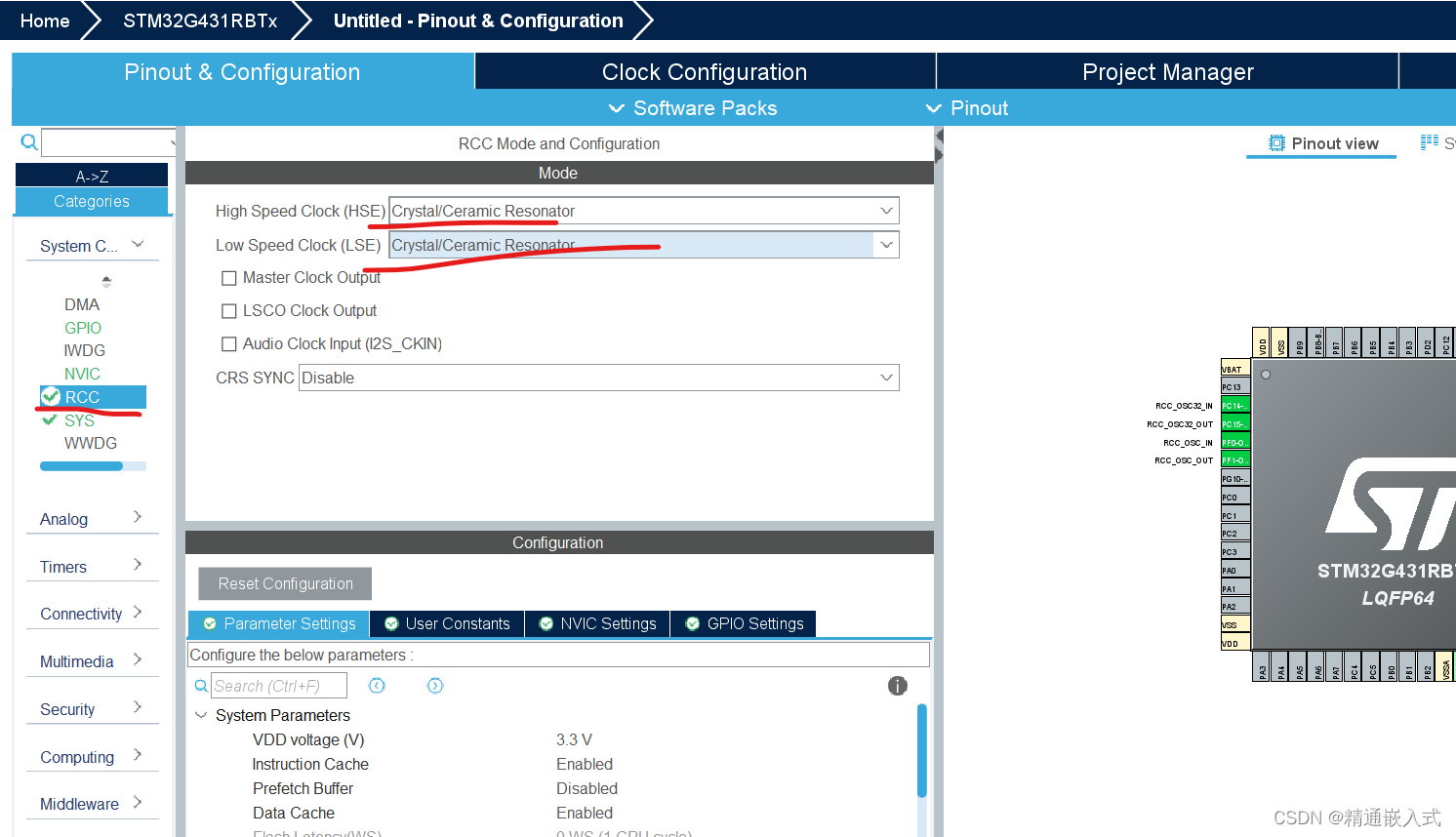Click the green PC14 pin on chip
Viewport: 1456px width, 837px height.
pyautogui.click(x=1235, y=405)
